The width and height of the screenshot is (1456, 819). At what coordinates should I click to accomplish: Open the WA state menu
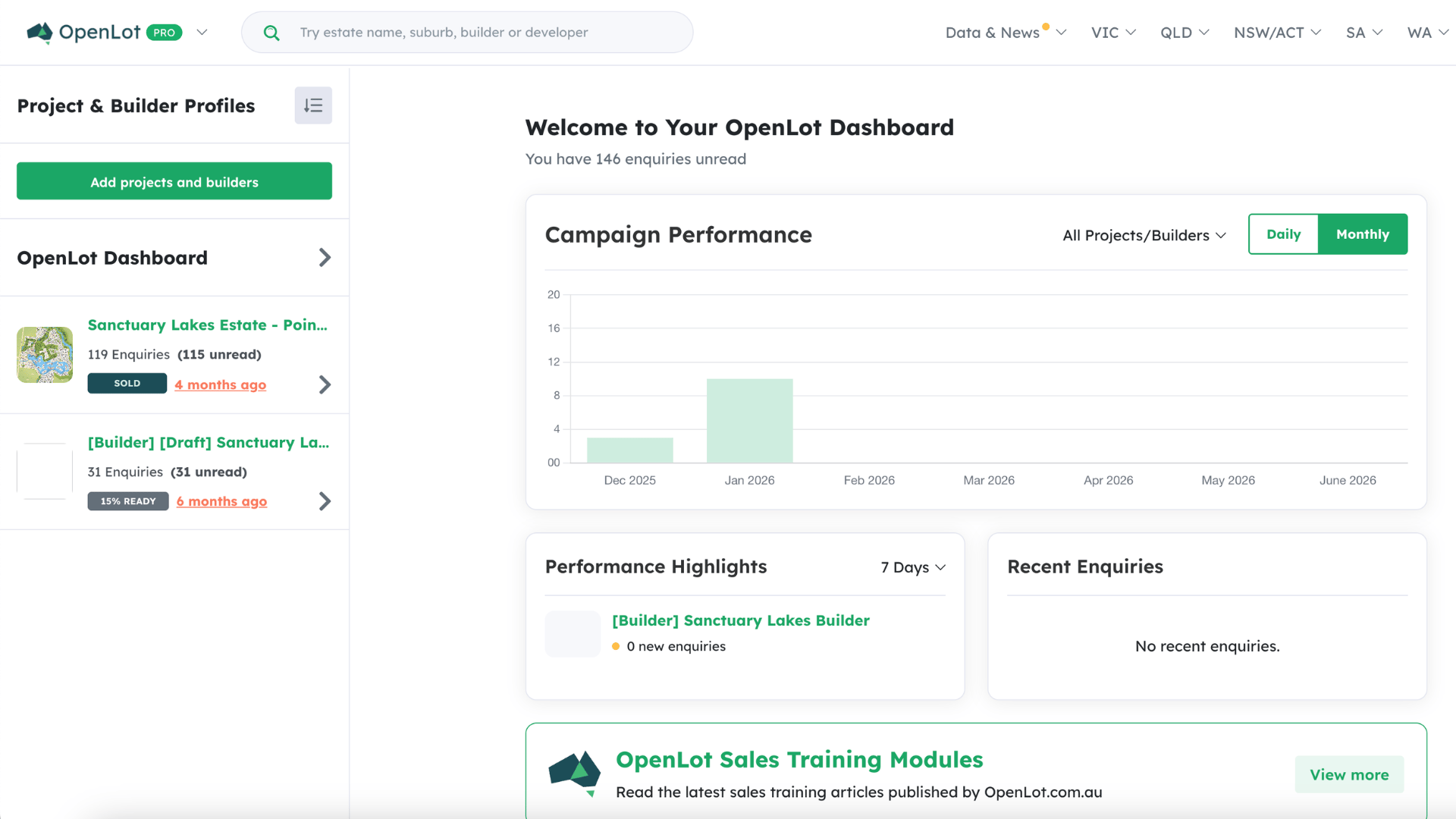(1428, 33)
